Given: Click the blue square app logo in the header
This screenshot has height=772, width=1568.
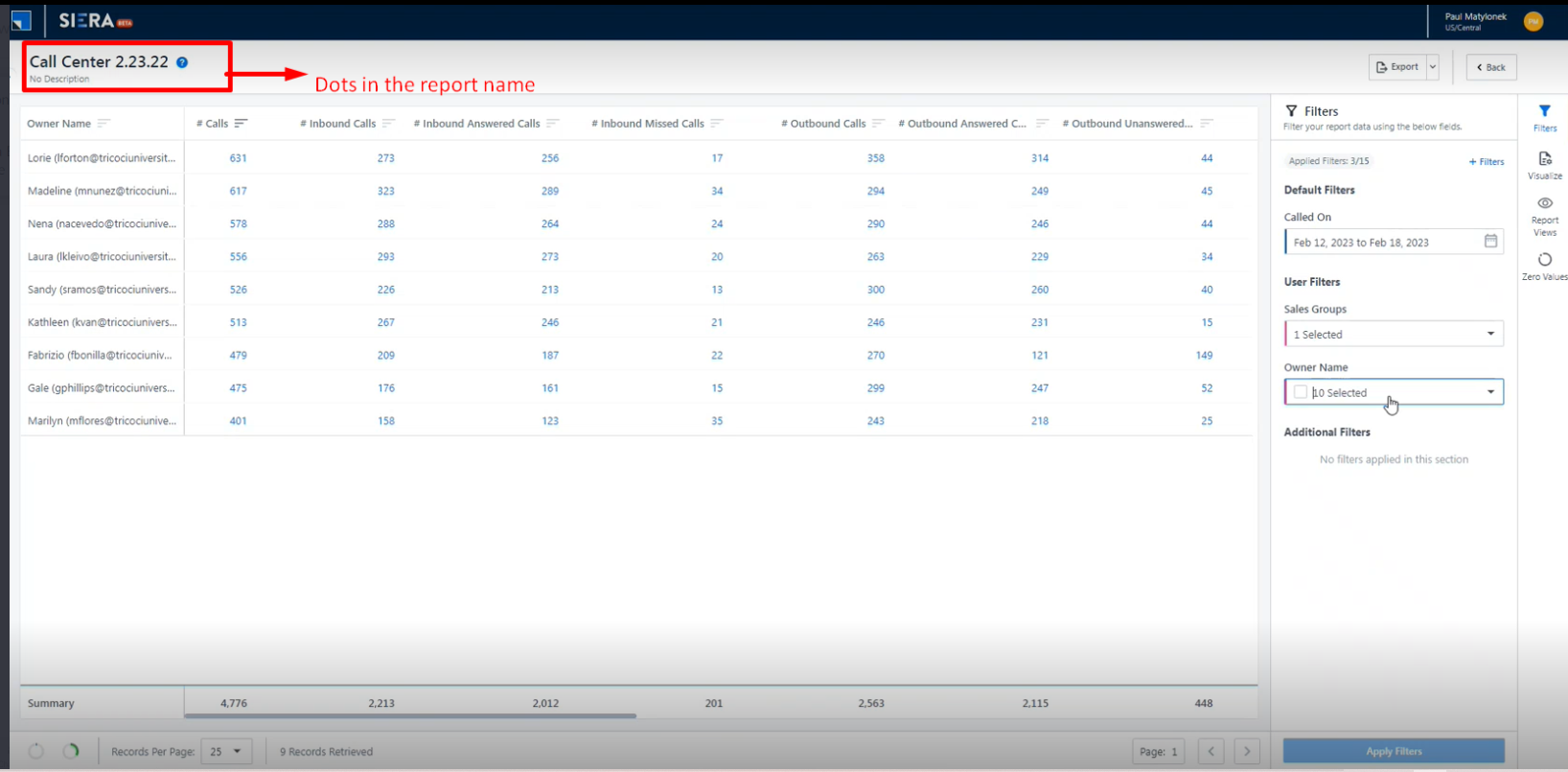Looking at the screenshot, I should tap(21, 20).
